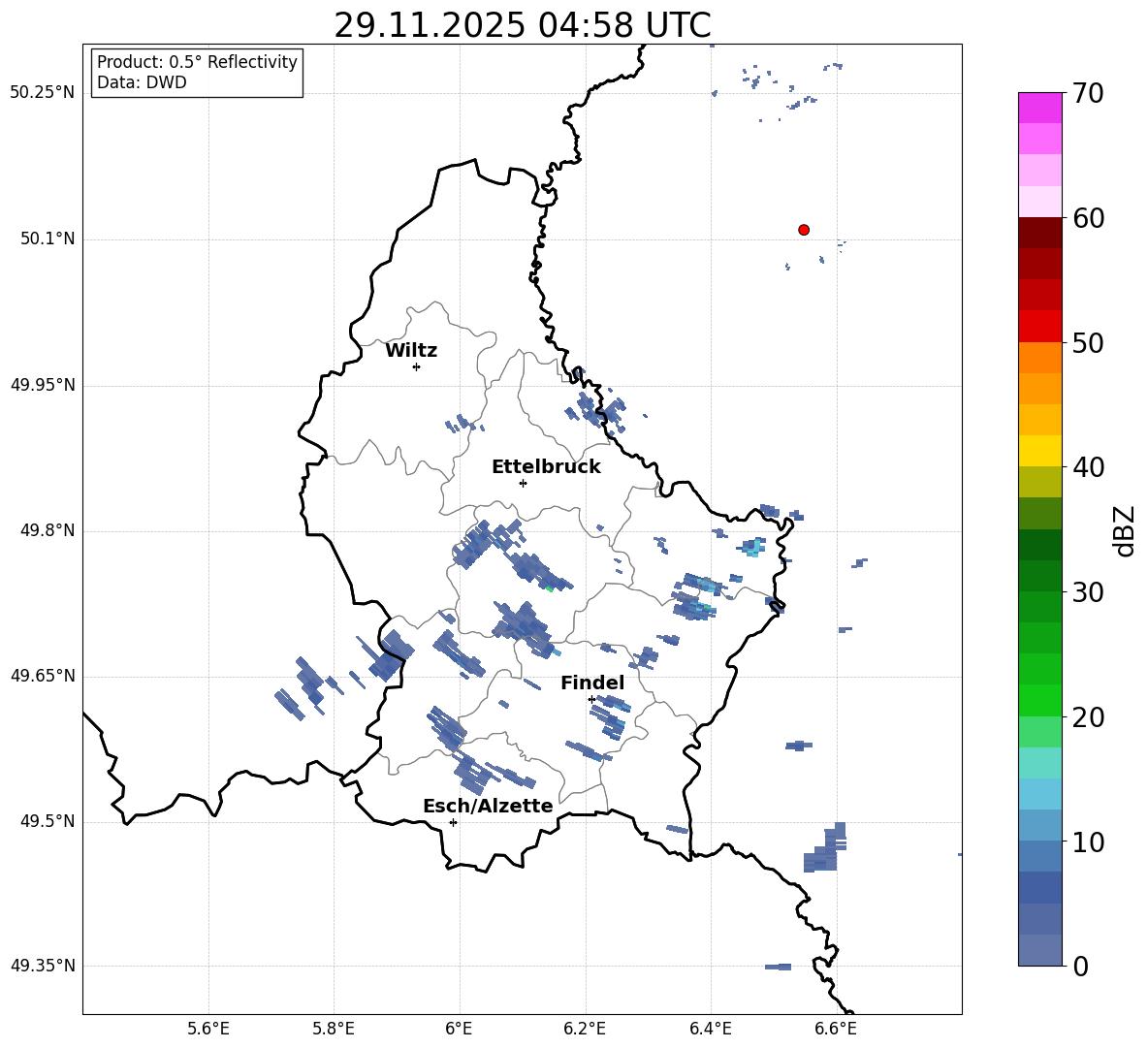Click the 49.35°N latitude label
The image size is (1148, 1048).
point(43,967)
